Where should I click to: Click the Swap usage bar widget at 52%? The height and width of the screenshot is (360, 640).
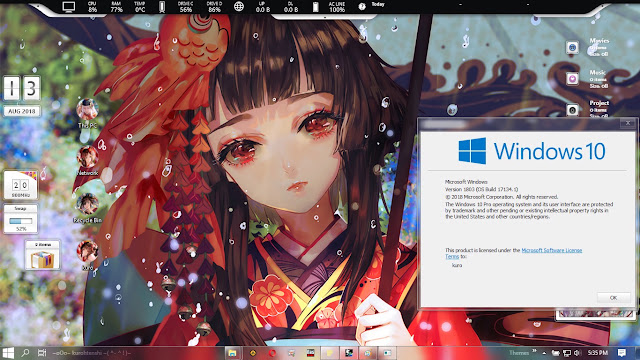[x=21, y=220]
